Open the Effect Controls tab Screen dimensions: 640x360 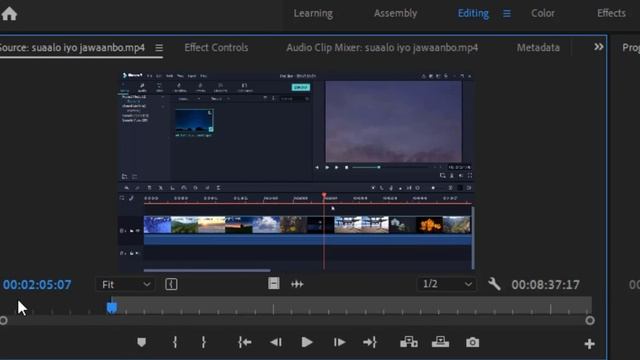coord(216,48)
